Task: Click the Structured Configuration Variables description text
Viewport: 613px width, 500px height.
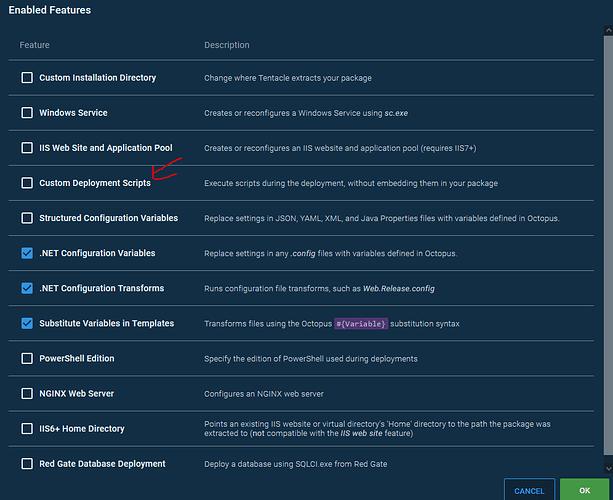Action: tap(380, 218)
